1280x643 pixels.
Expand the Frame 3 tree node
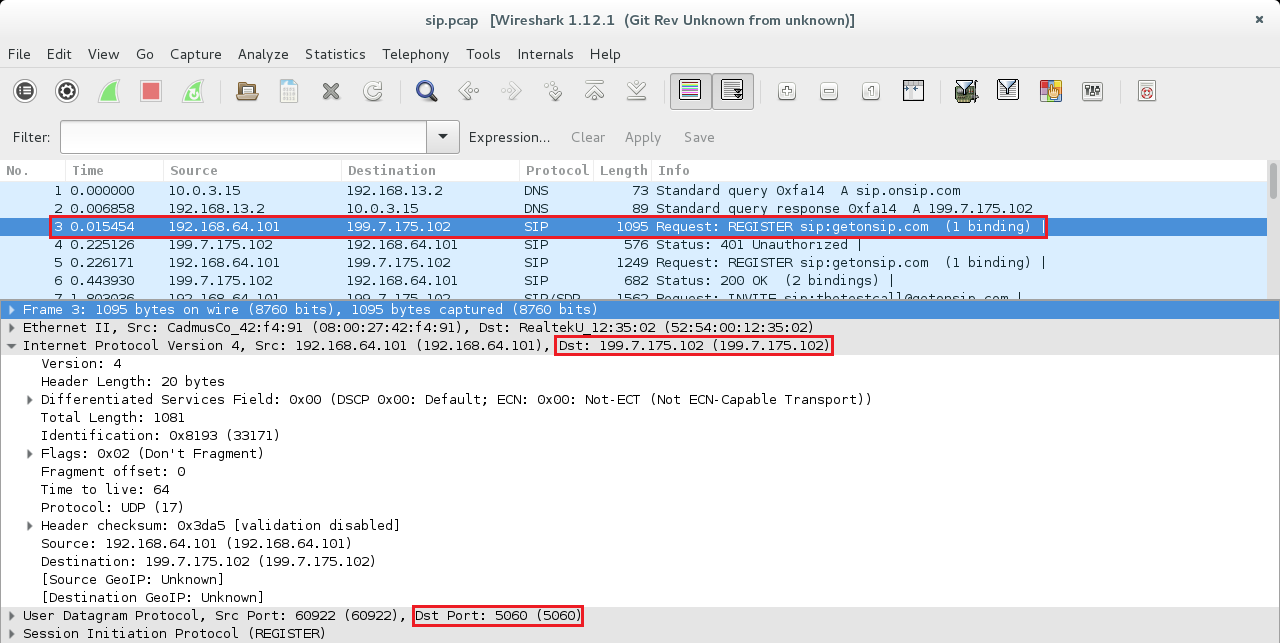pyautogui.click(x=12, y=310)
